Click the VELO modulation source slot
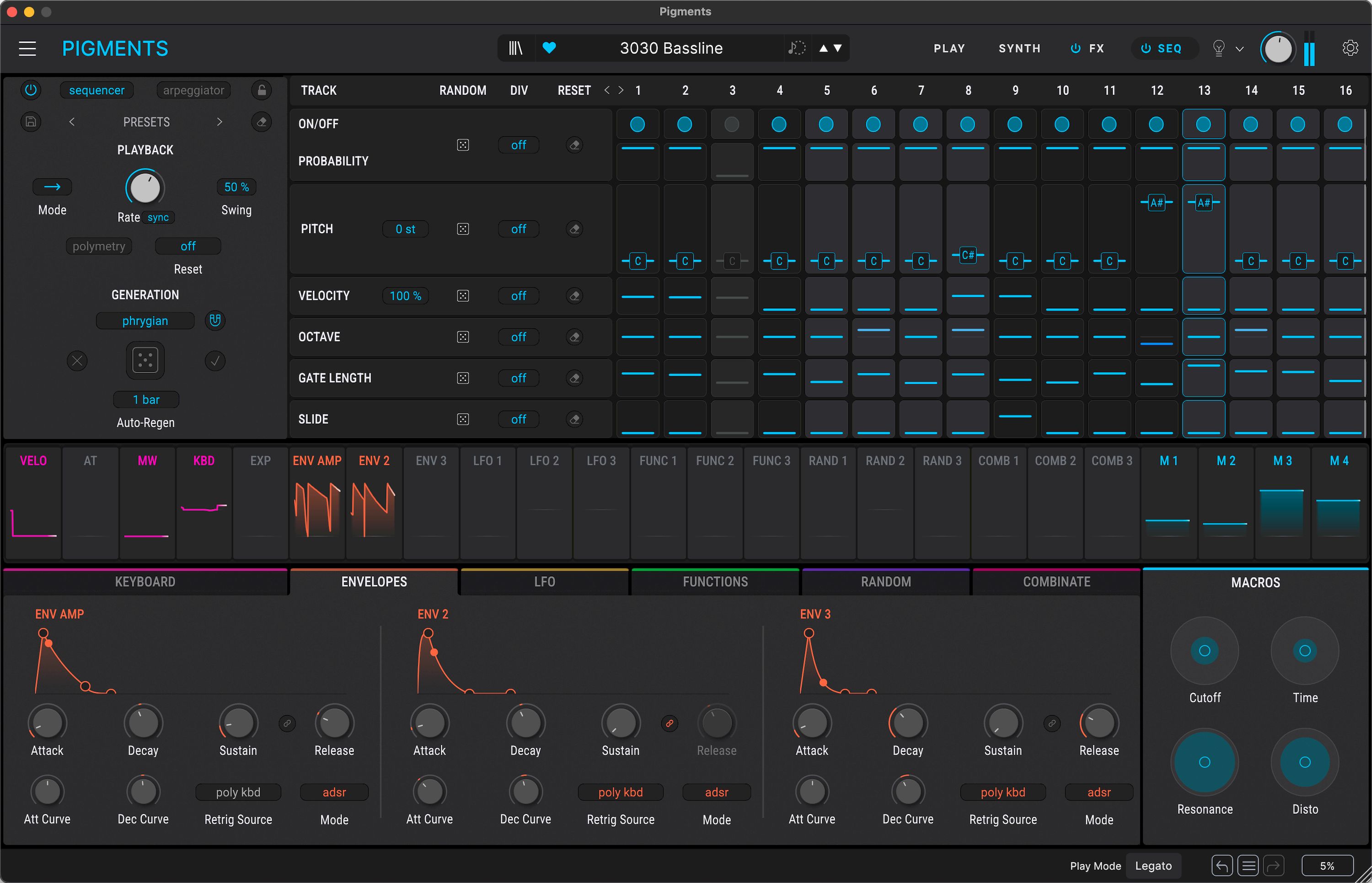Viewport: 1372px width, 883px height. (x=33, y=503)
